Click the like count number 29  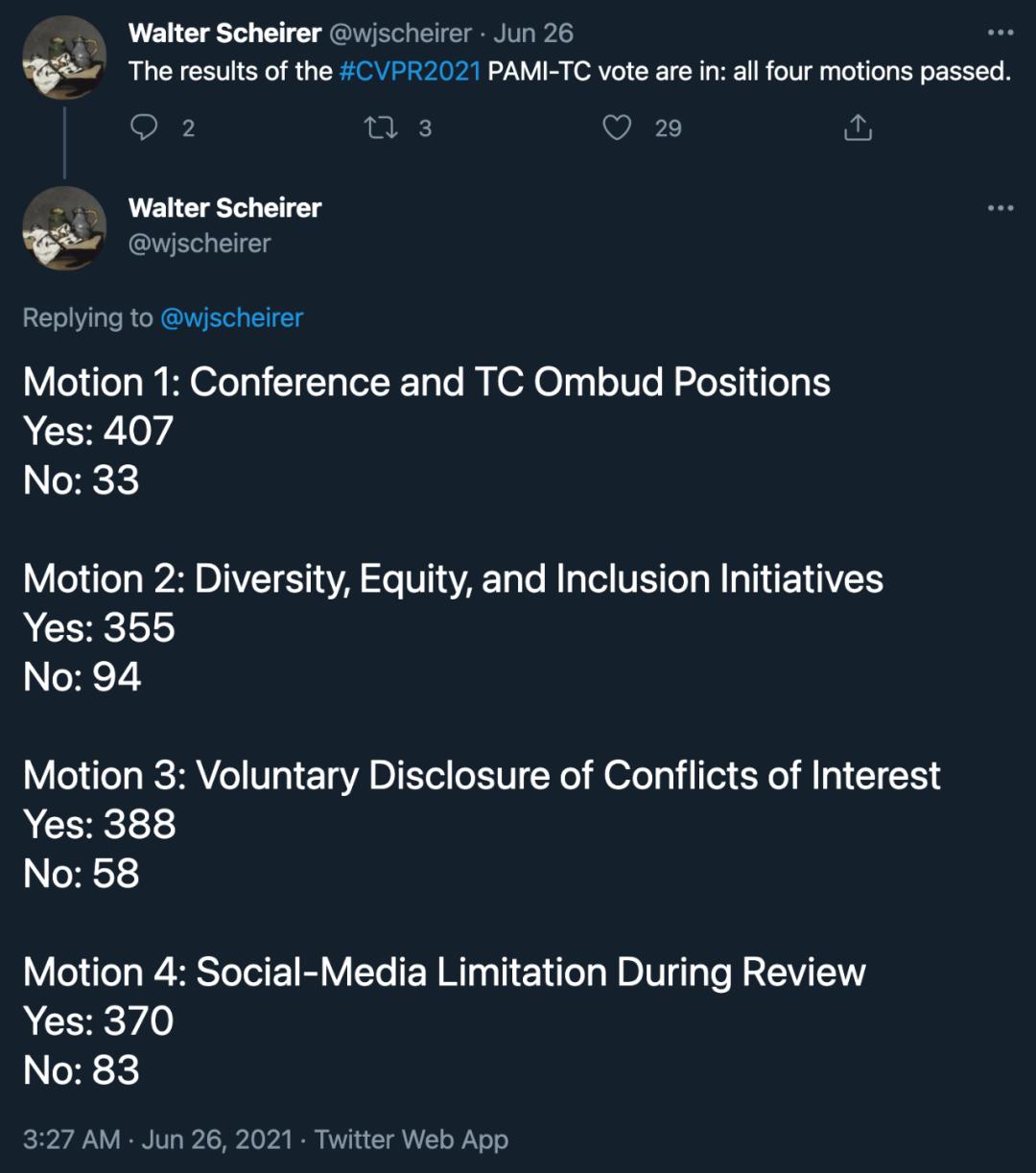668,129
